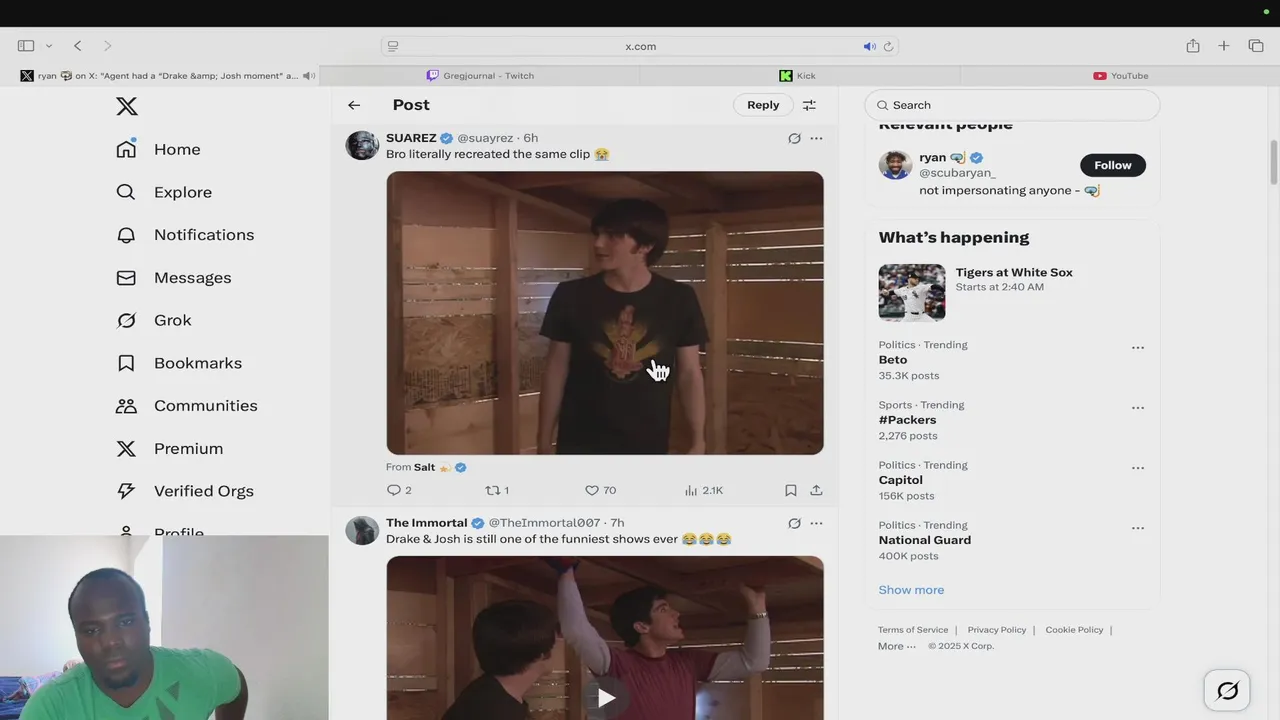Image resolution: width=1280 pixels, height=720 pixels.
Task: Open the floating Grok button
Action: (x=1227, y=690)
